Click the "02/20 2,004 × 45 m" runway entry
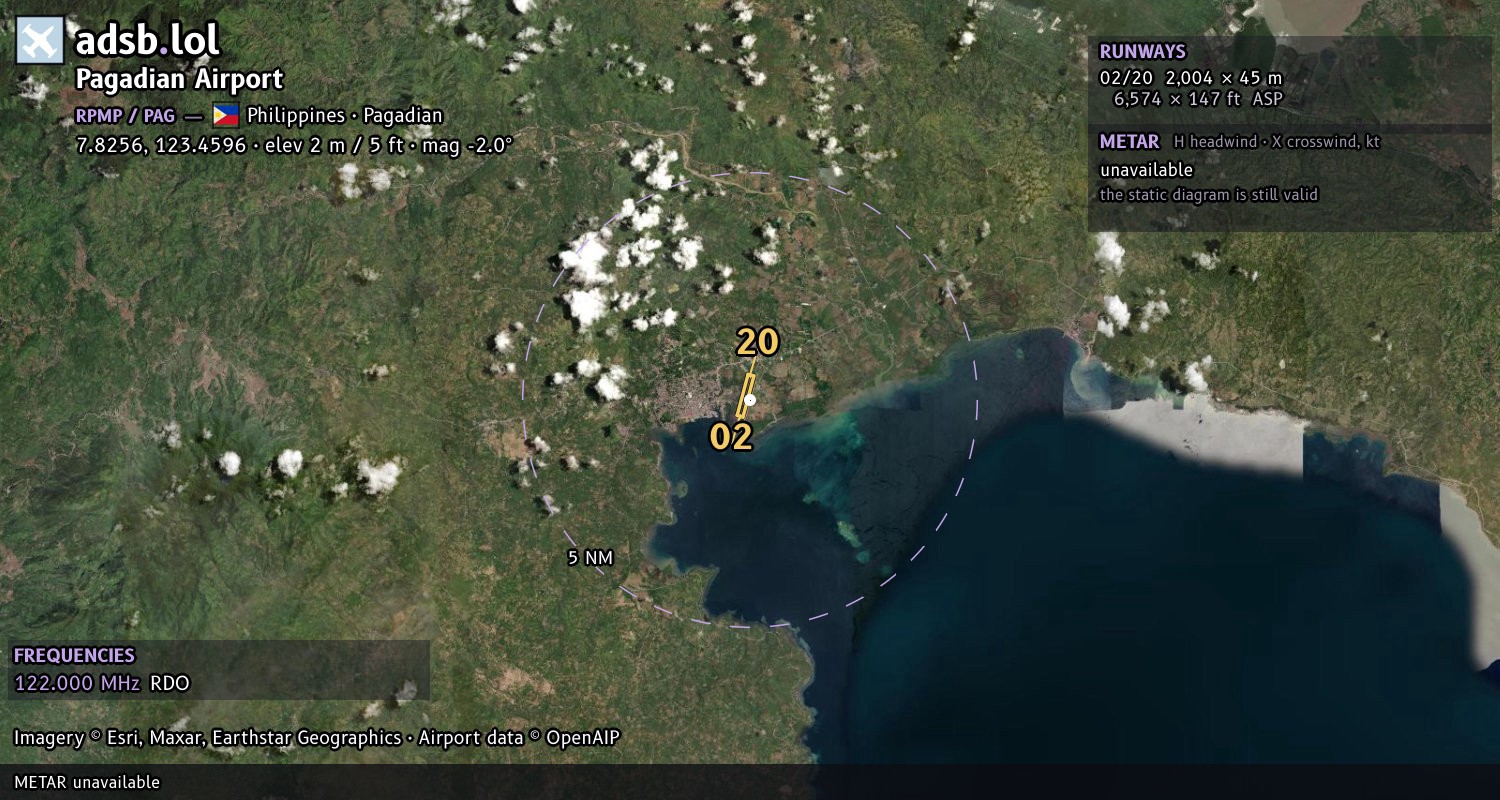This screenshot has width=1500, height=800. [1190, 77]
